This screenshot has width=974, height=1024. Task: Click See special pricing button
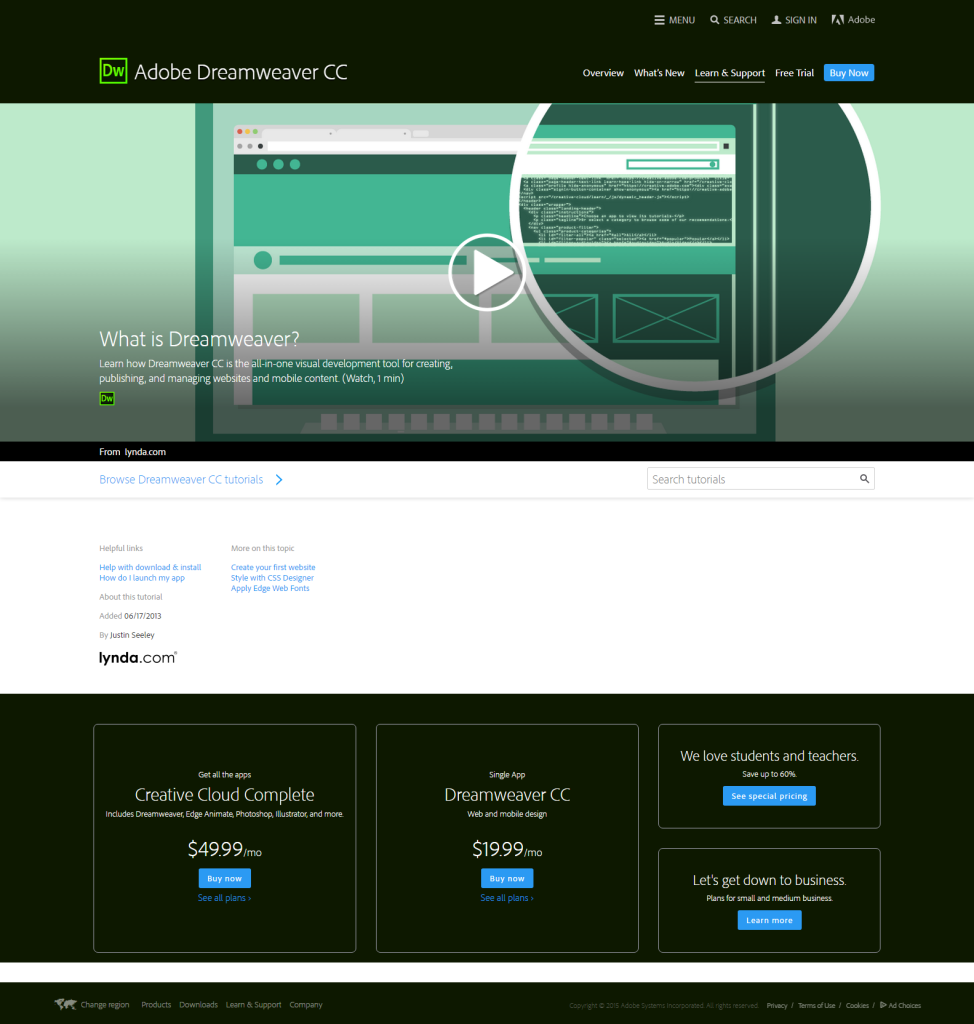click(x=770, y=796)
